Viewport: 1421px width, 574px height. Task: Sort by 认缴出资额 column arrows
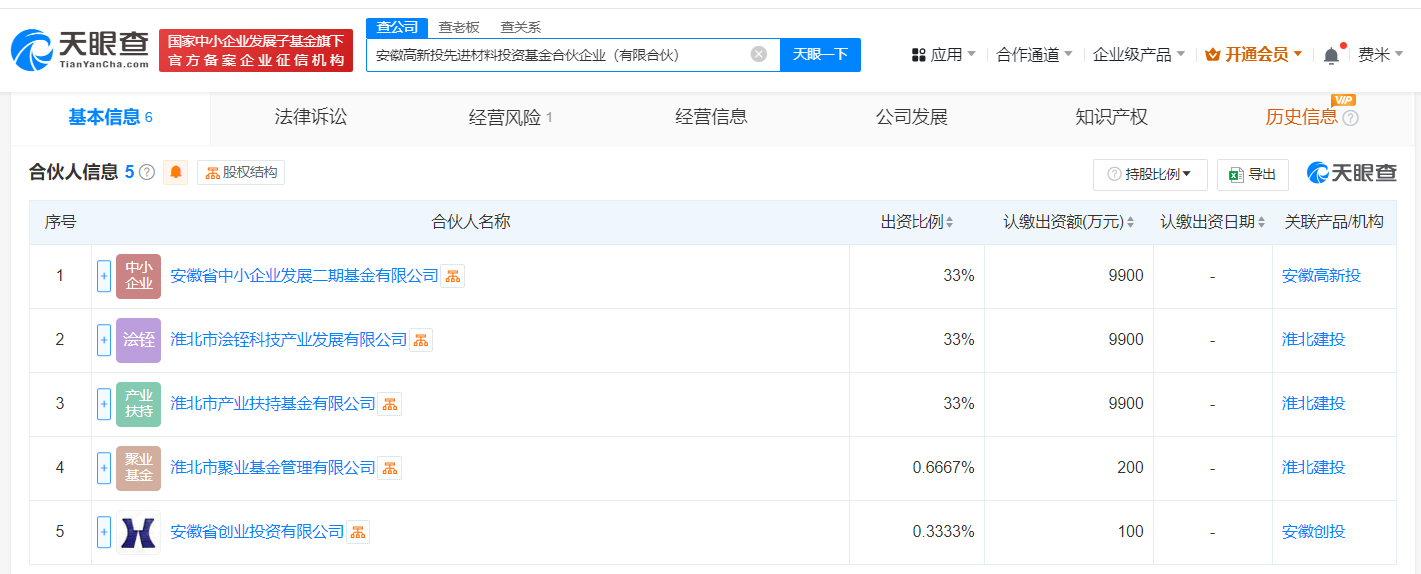(1130, 222)
